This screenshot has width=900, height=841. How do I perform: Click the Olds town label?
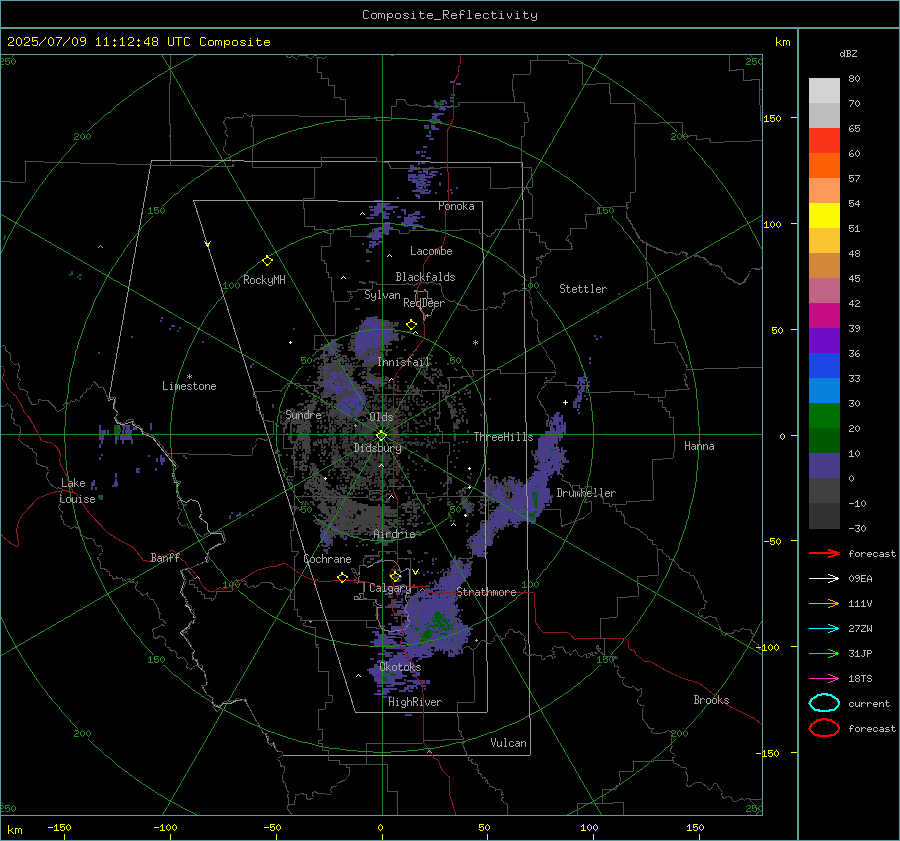[x=381, y=417]
